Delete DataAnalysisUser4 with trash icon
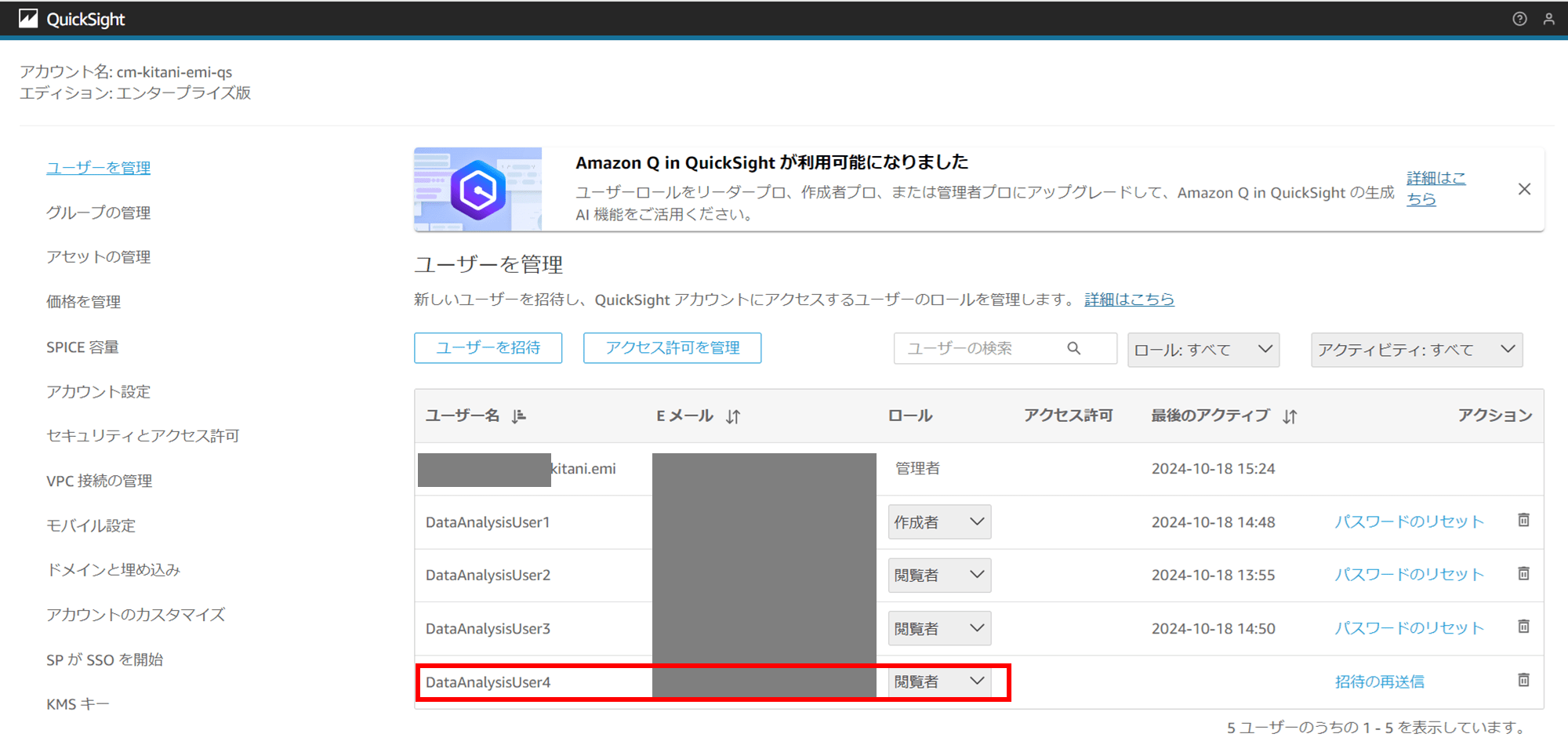 click(1523, 680)
